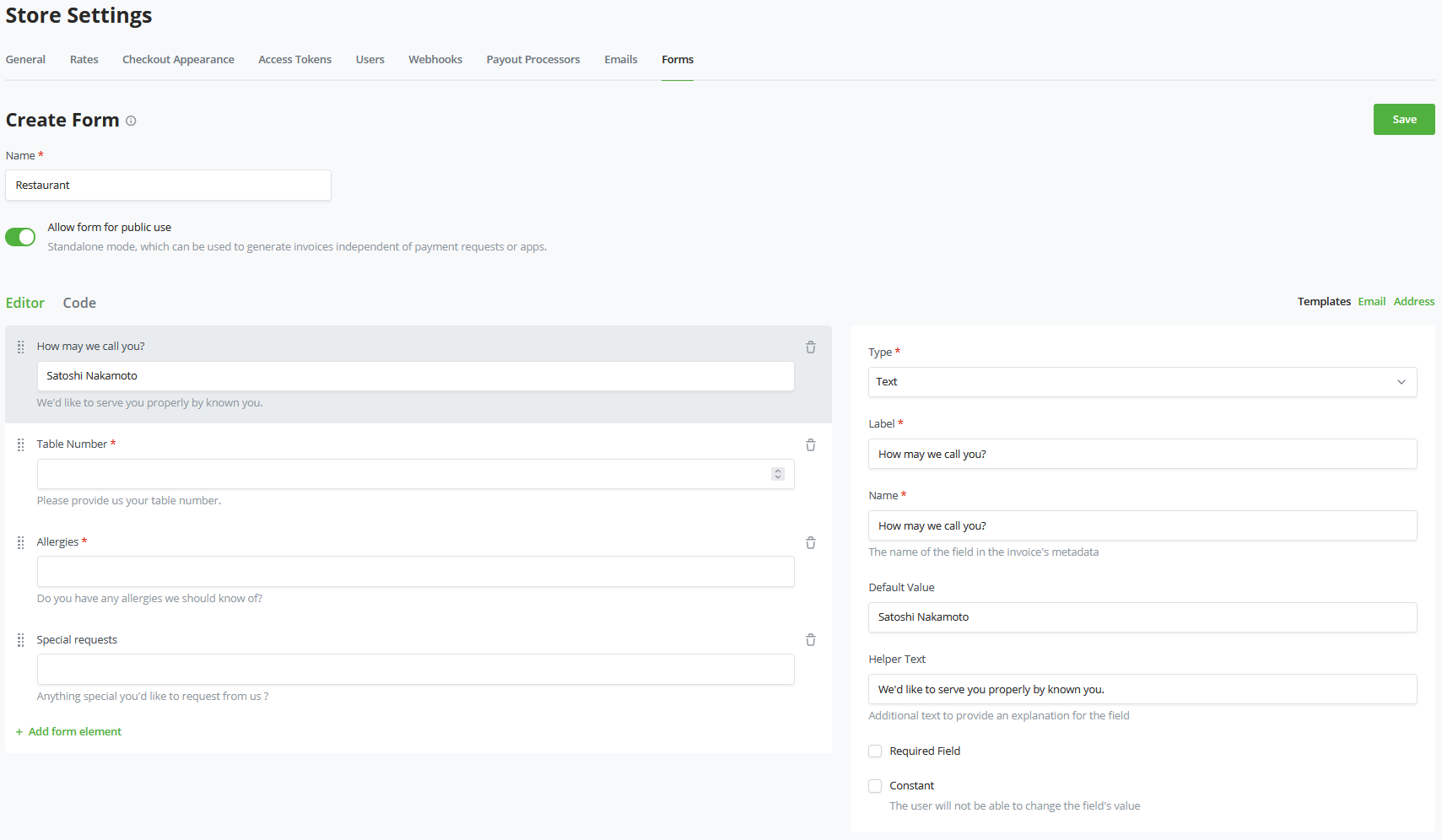1442x840 pixels.
Task: Switch to the Editor view
Action: tap(25, 303)
